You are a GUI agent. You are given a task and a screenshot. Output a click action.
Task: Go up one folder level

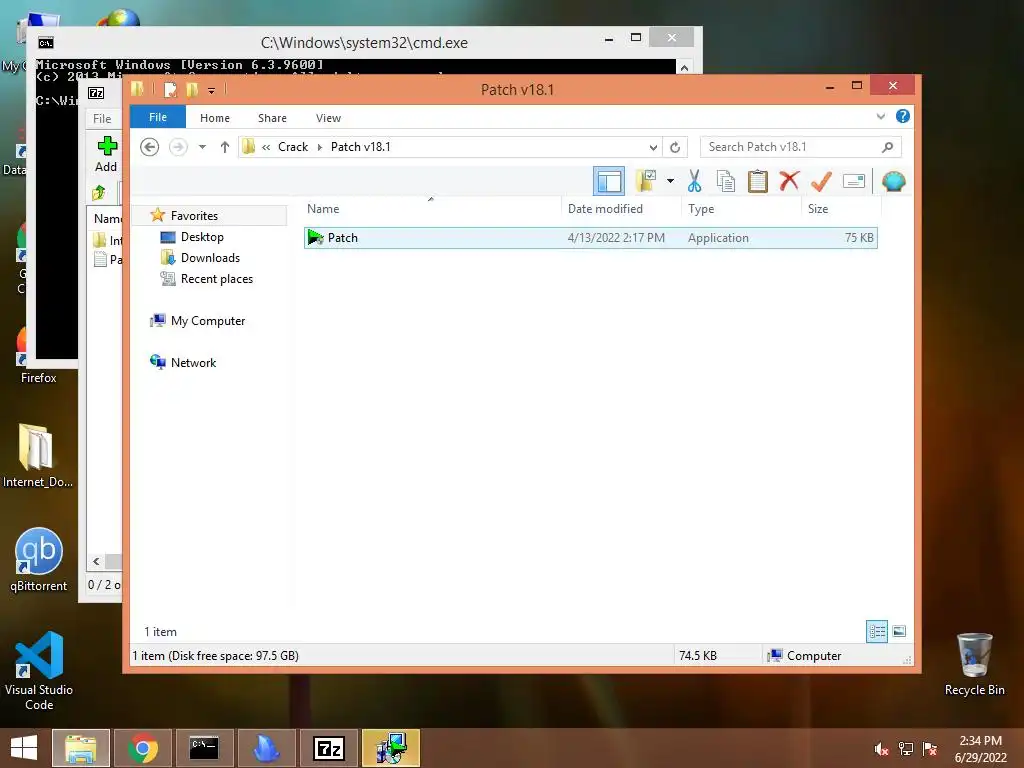pyautogui.click(x=225, y=147)
